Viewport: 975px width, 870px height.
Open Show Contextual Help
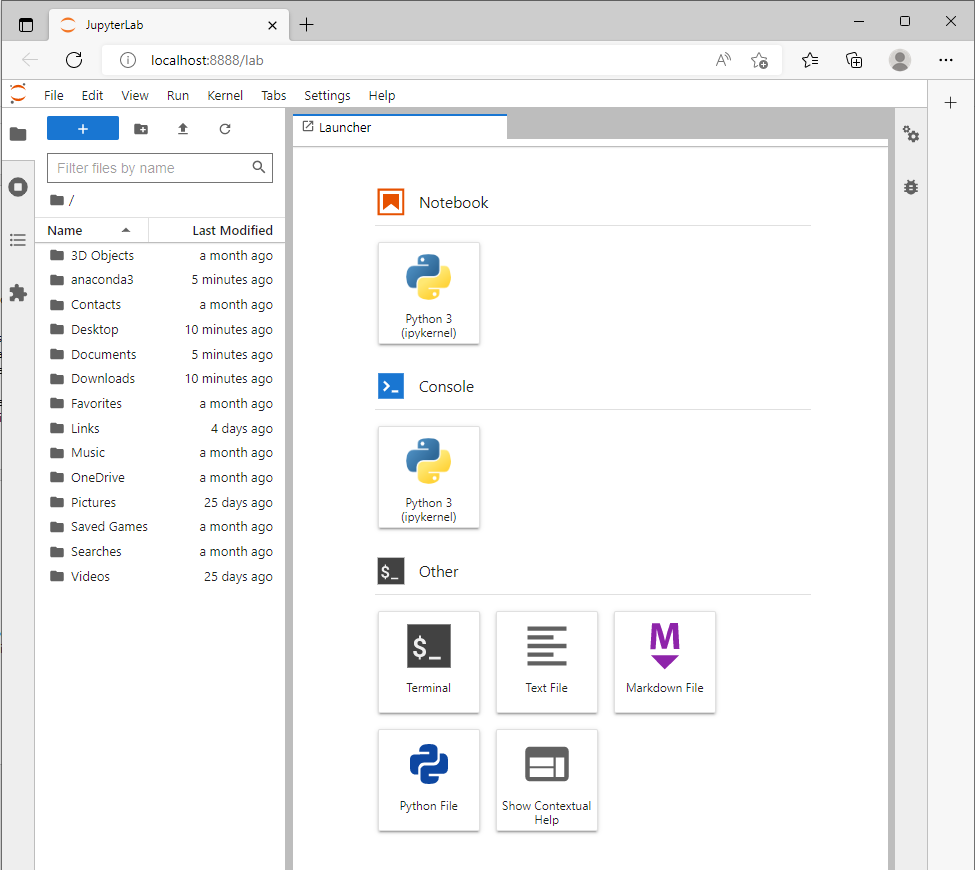pyautogui.click(x=547, y=780)
